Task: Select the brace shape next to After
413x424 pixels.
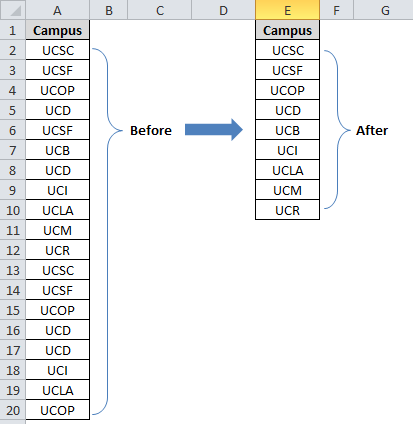Action: click(337, 130)
